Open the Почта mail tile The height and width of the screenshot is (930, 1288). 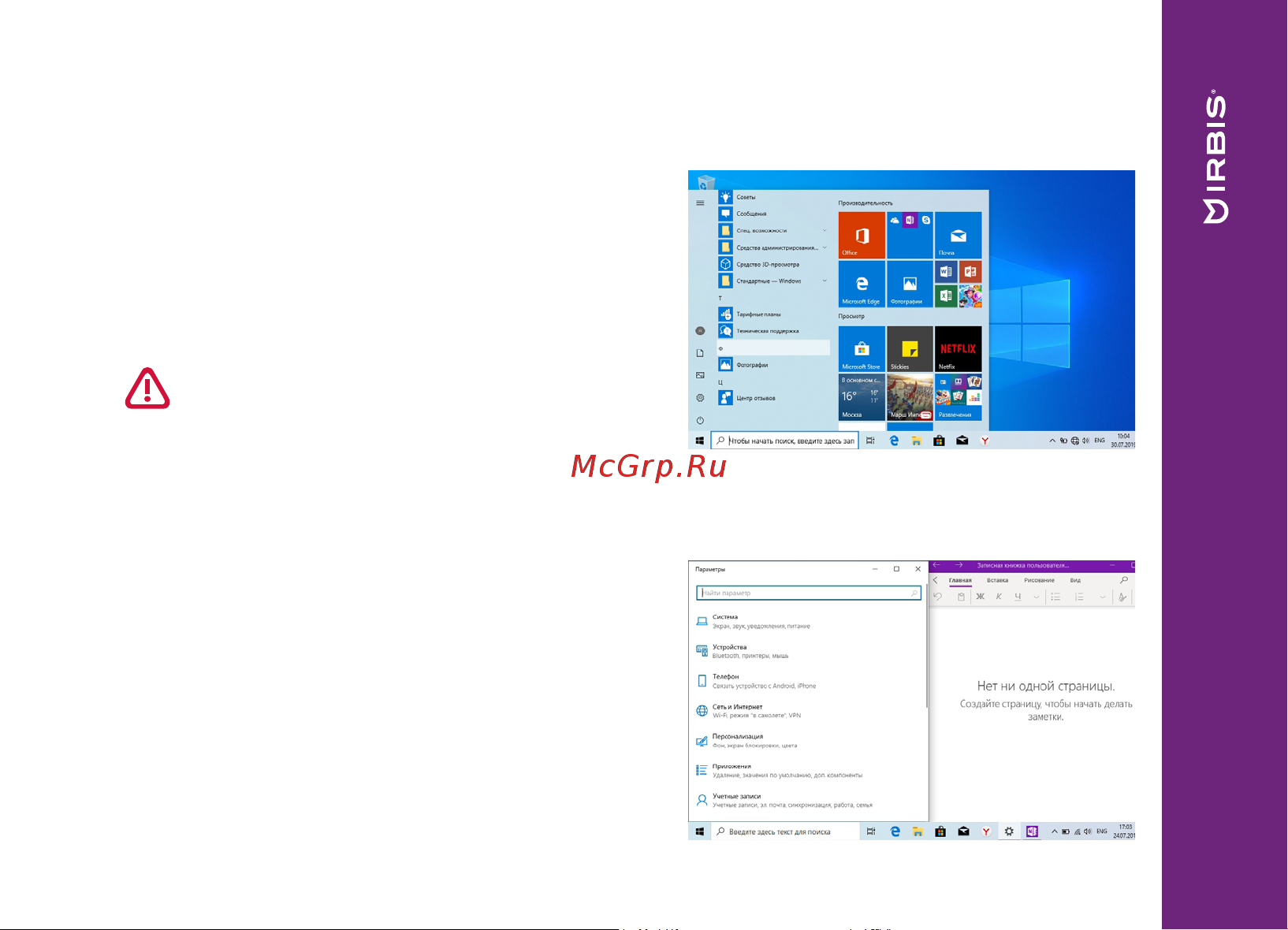pyautogui.click(x=959, y=235)
